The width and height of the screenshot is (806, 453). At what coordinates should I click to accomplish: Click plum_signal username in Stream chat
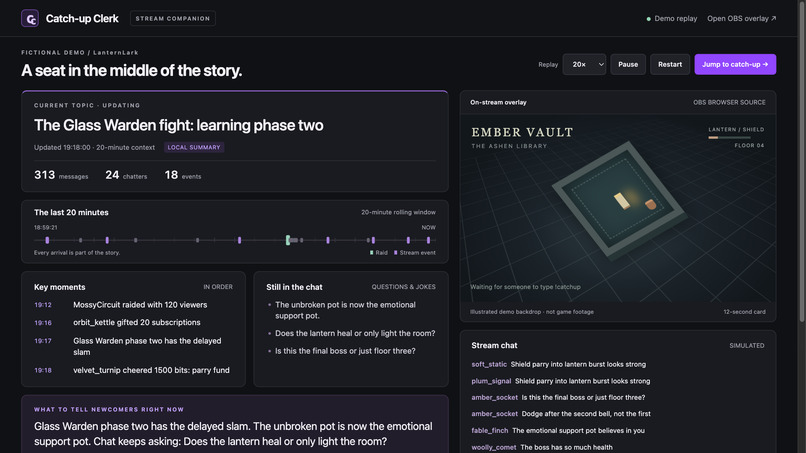point(491,381)
